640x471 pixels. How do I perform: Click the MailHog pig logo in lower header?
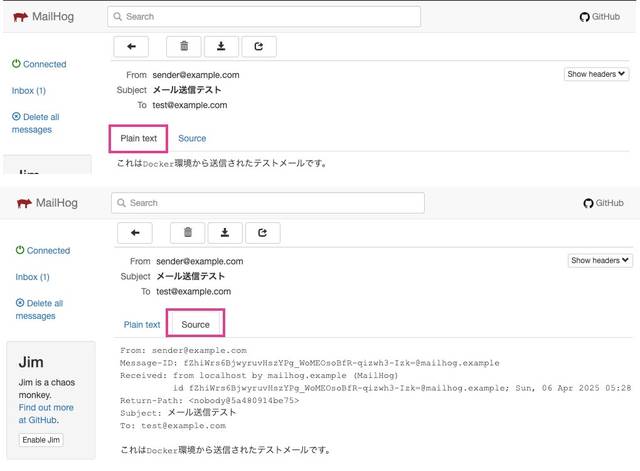click(x=24, y=203)
